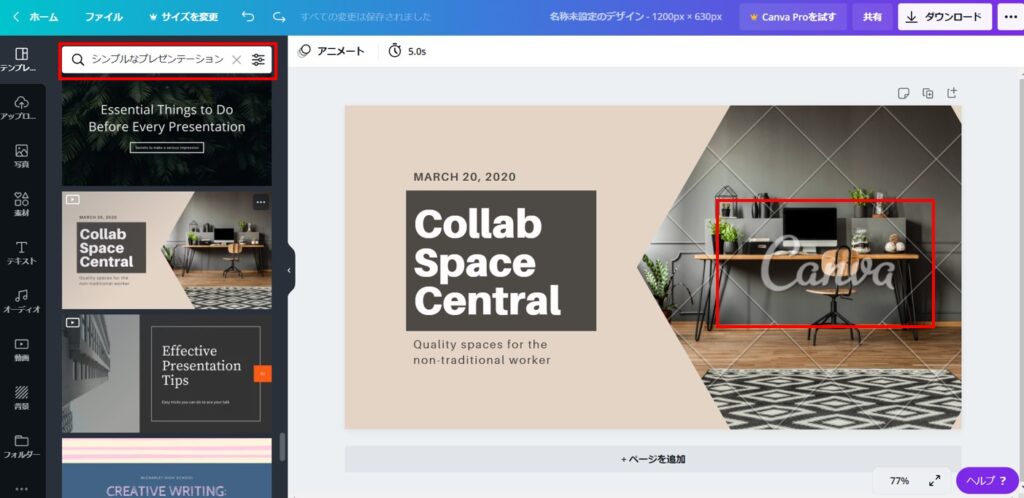This screenshot has width=1024, height=498.
Task: Open the フォルダー folders panel
Action: coord(22,446)
